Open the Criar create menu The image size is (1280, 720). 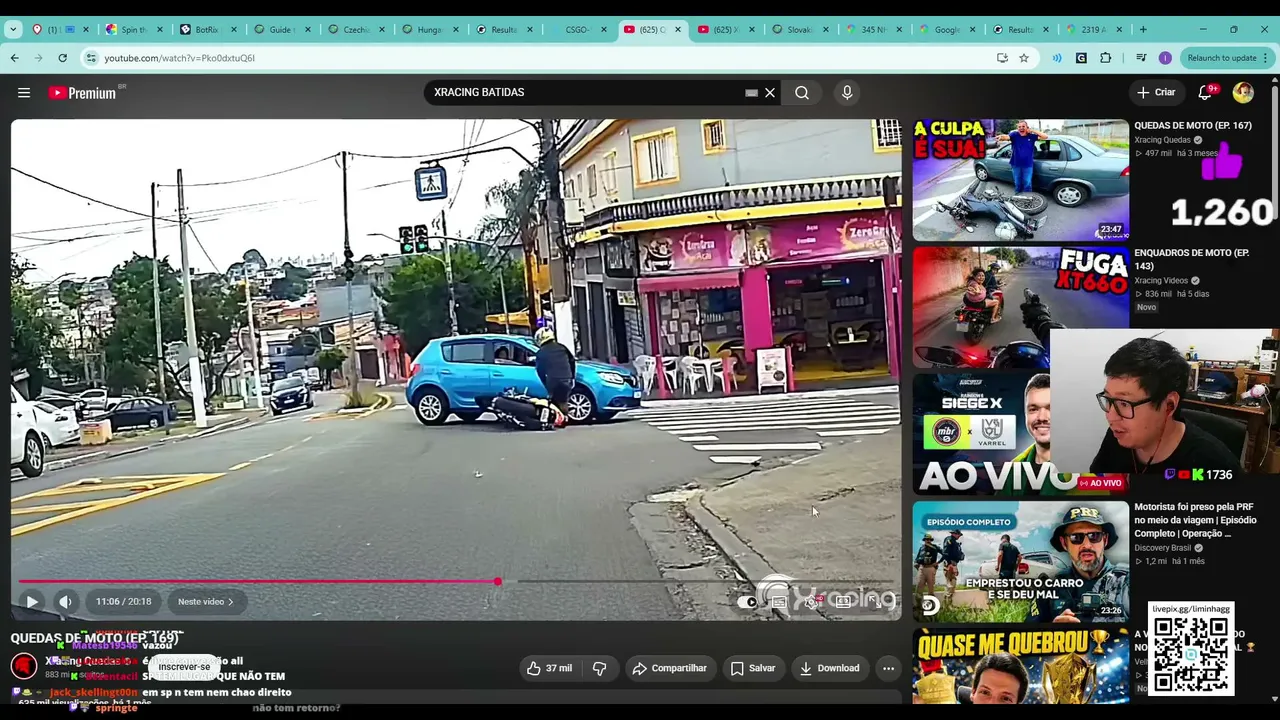[x=1156, y=93]
